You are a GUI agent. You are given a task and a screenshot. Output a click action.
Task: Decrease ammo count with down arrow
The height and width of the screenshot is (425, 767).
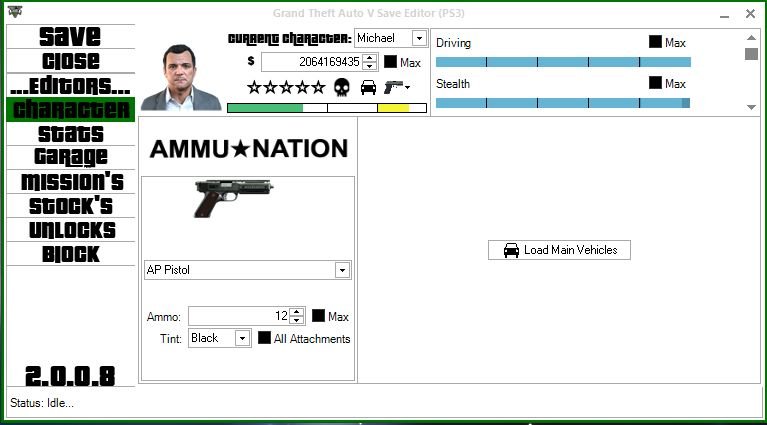pyautogui.click(x=297, y=320)
